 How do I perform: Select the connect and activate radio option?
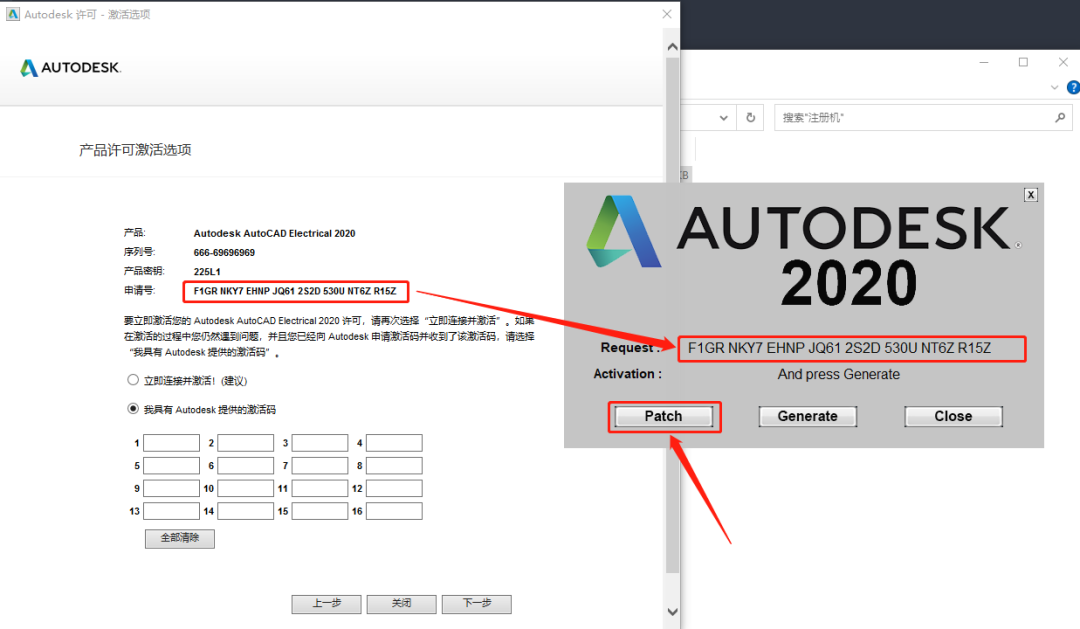[x=133, y=380]
